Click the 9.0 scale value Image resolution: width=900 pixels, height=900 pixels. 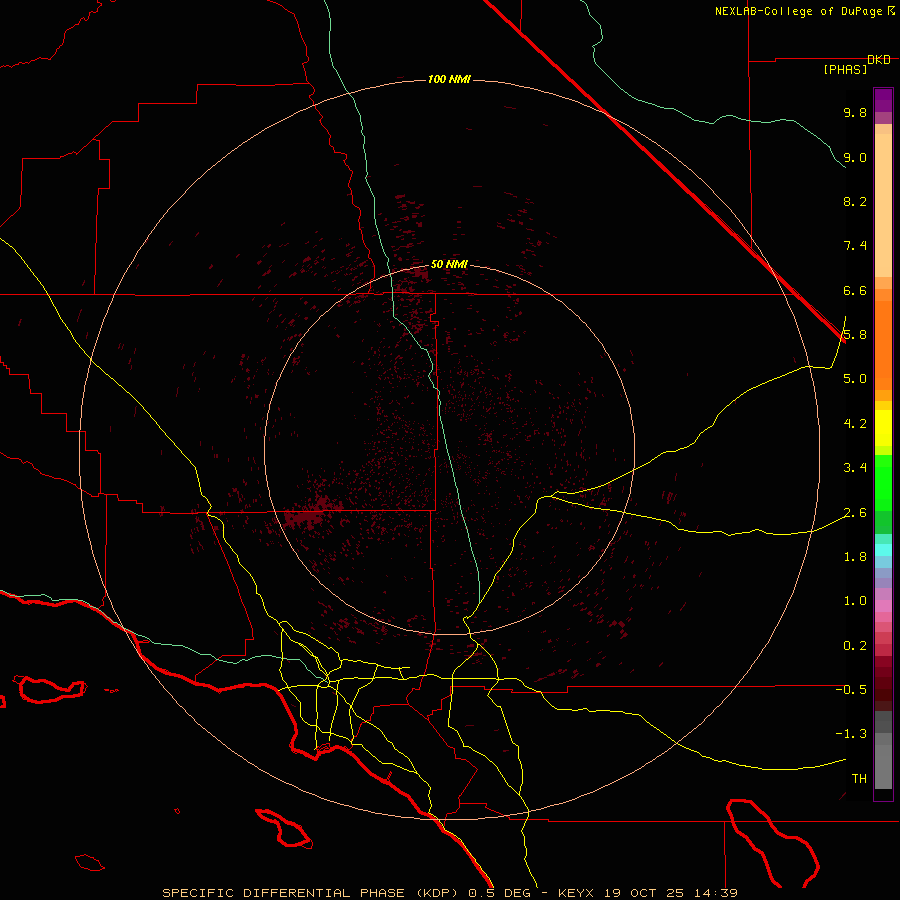(x=855, y=157)
